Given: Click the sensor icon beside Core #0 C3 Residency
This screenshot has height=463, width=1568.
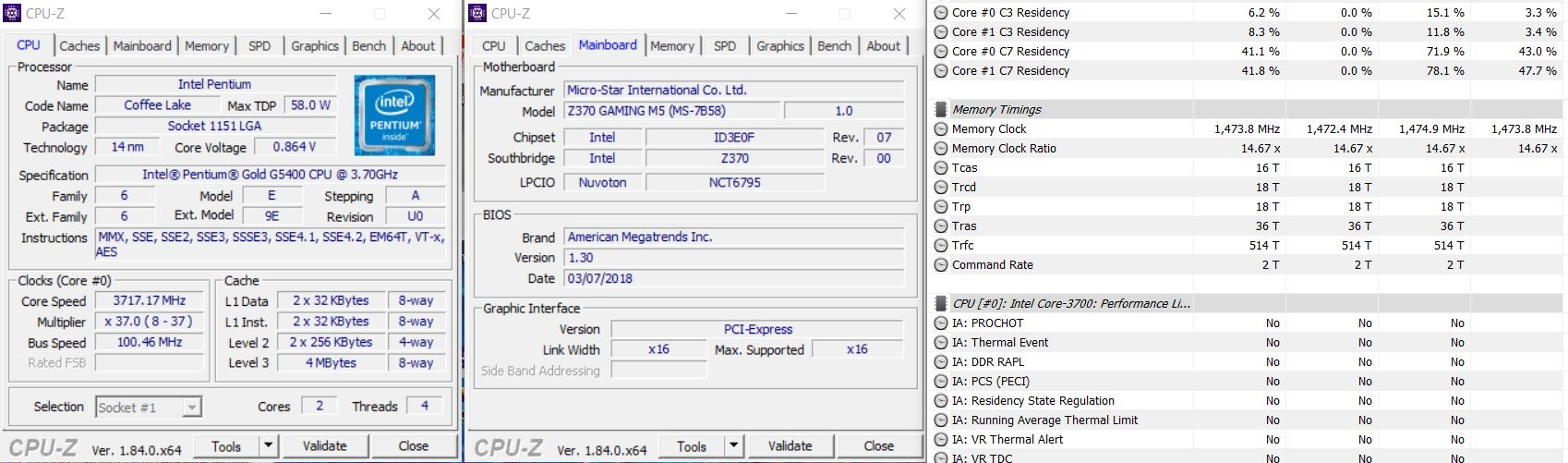Looking at the screenshot, I should (x=941, y=13).
